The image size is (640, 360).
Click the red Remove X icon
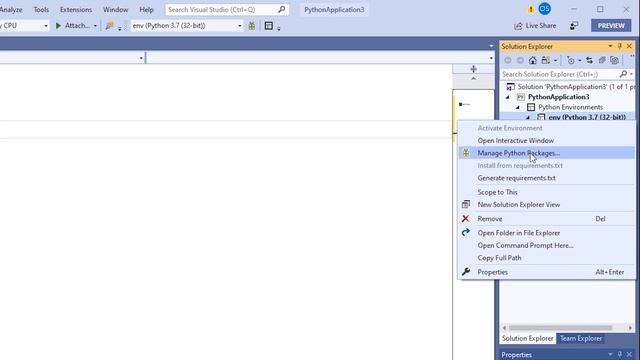[x=465, y=219]
